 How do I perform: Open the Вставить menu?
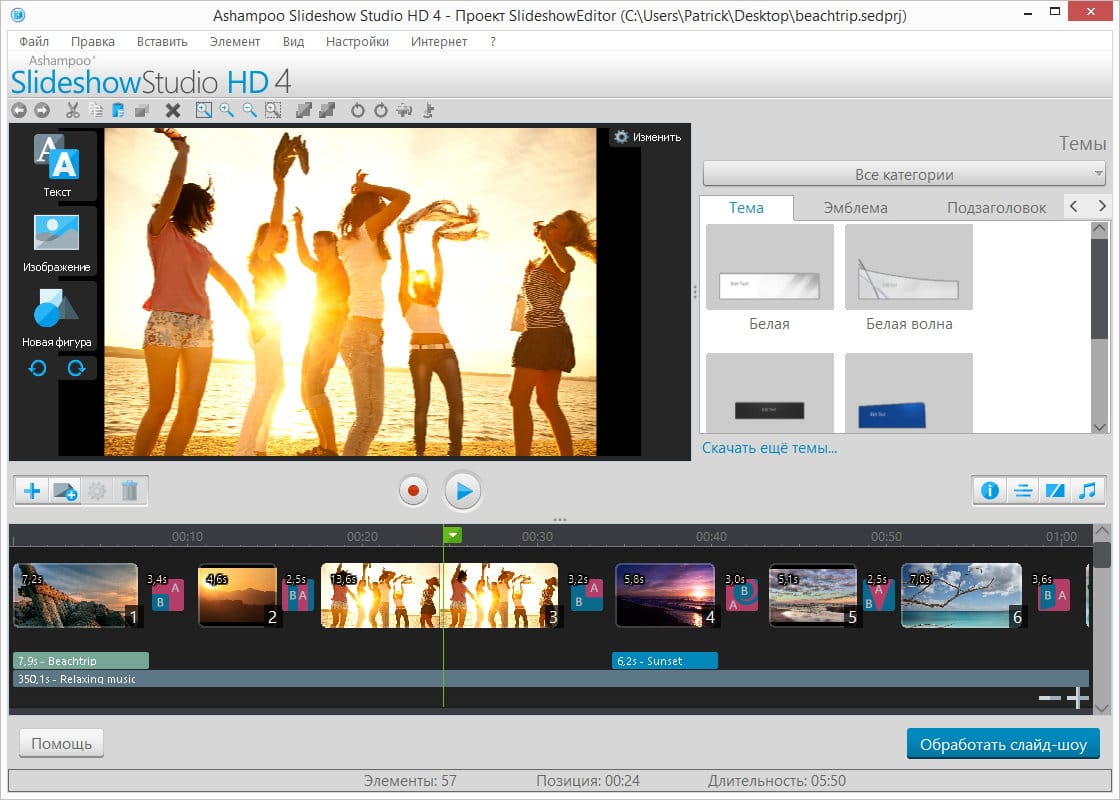(162, 41)
